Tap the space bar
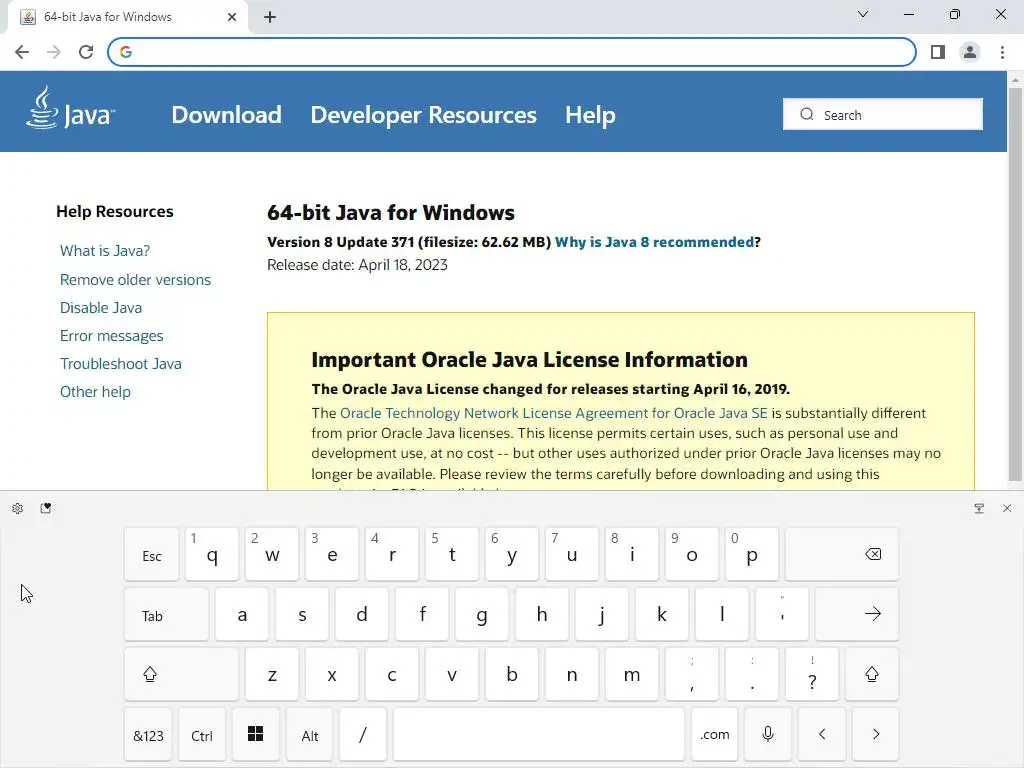The height and width of the screenshot is (768, 1024). (x=539, y=735)
